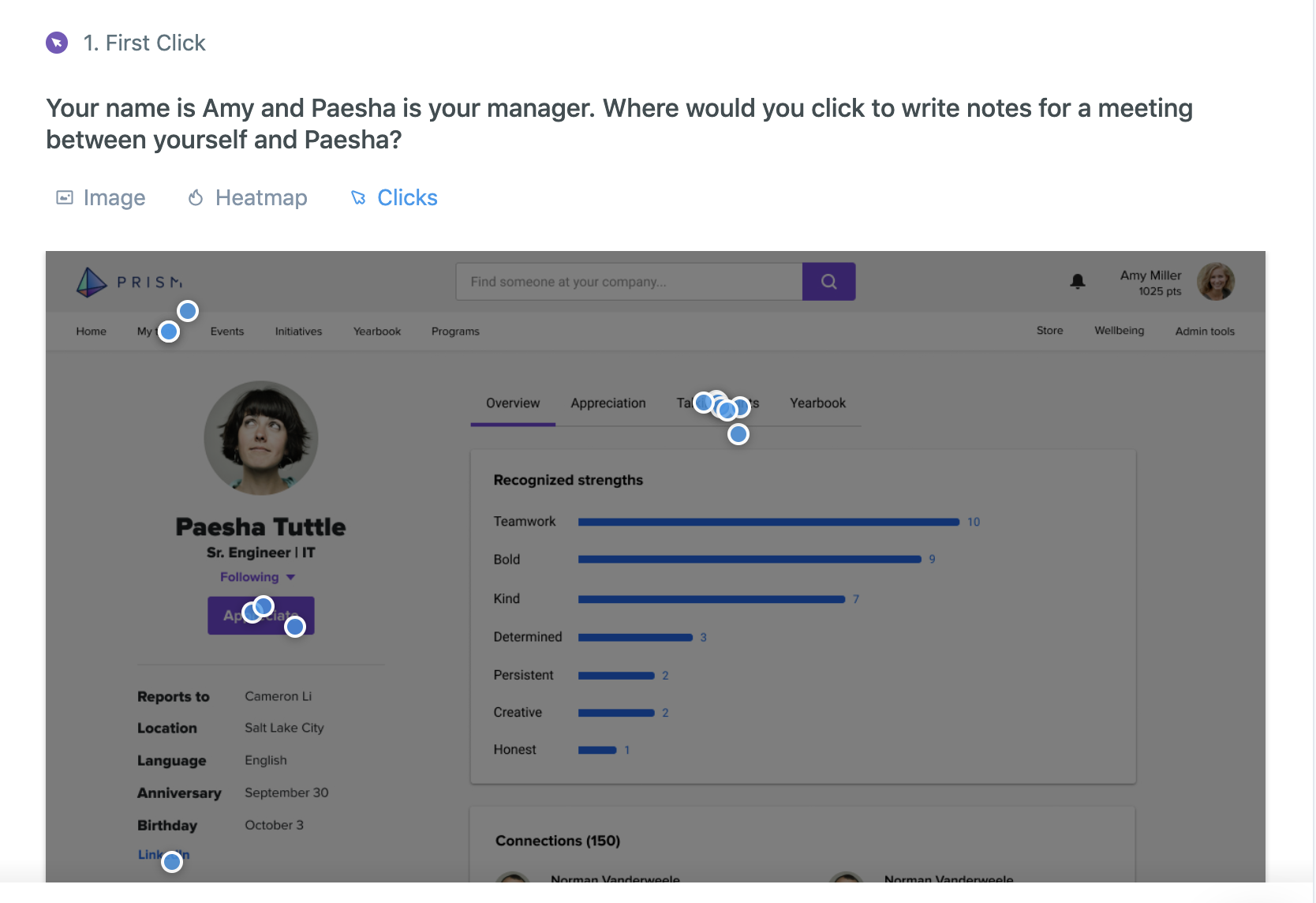
Task: Select the Yearbook profile tab next to Appreciation
Action: tap(818, 403)
